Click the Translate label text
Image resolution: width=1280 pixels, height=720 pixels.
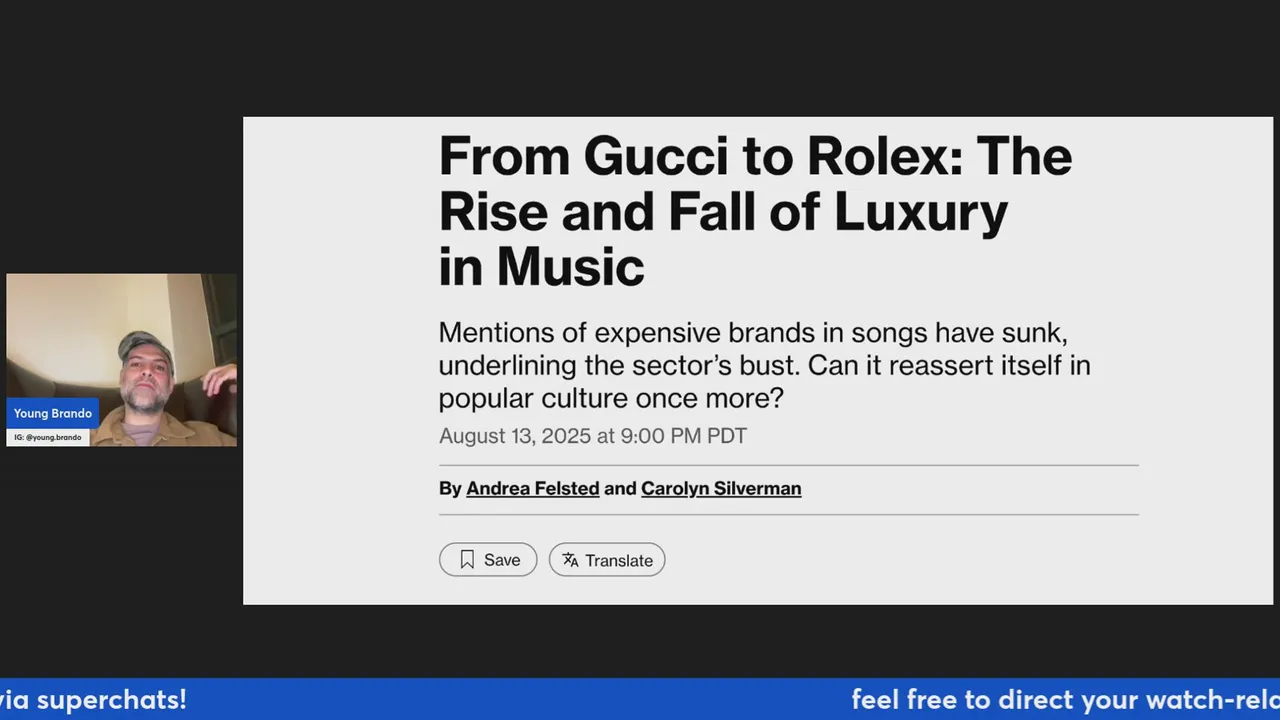pyautogui.click(x=619, y=560)
